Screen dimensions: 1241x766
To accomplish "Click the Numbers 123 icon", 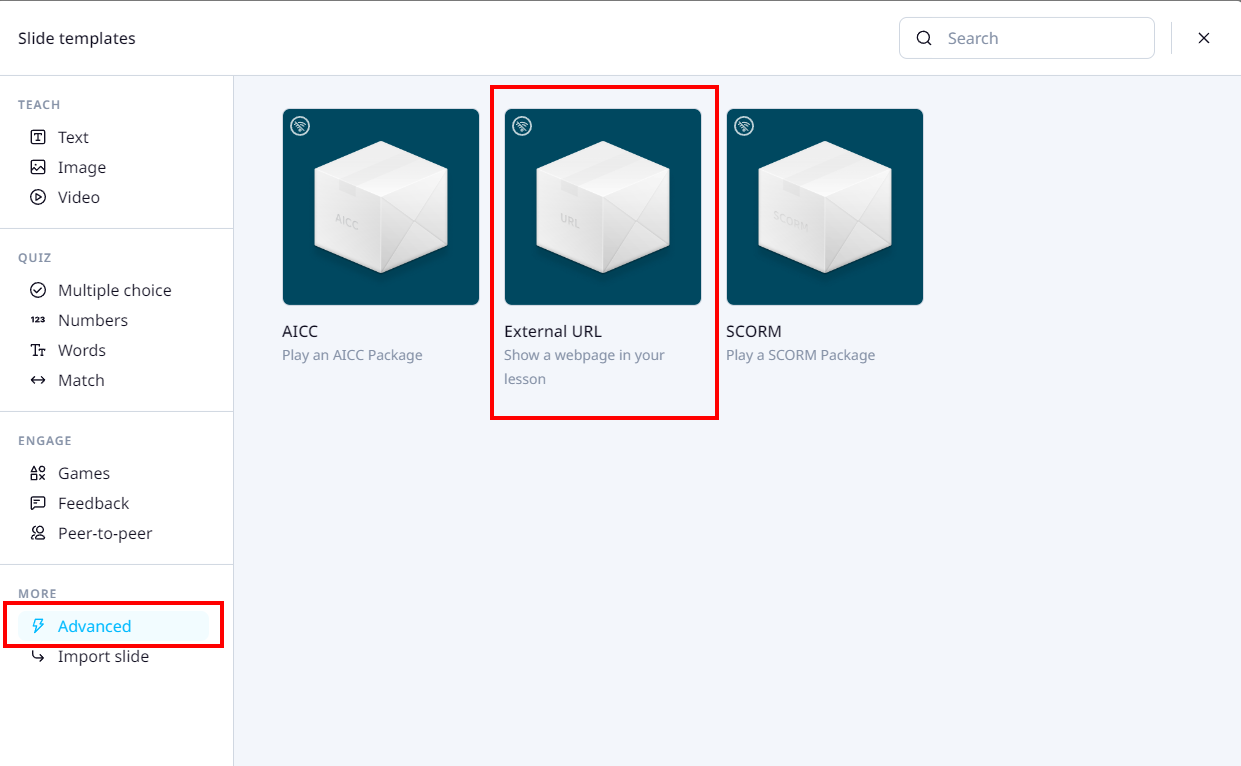I will tap(38, 320).
